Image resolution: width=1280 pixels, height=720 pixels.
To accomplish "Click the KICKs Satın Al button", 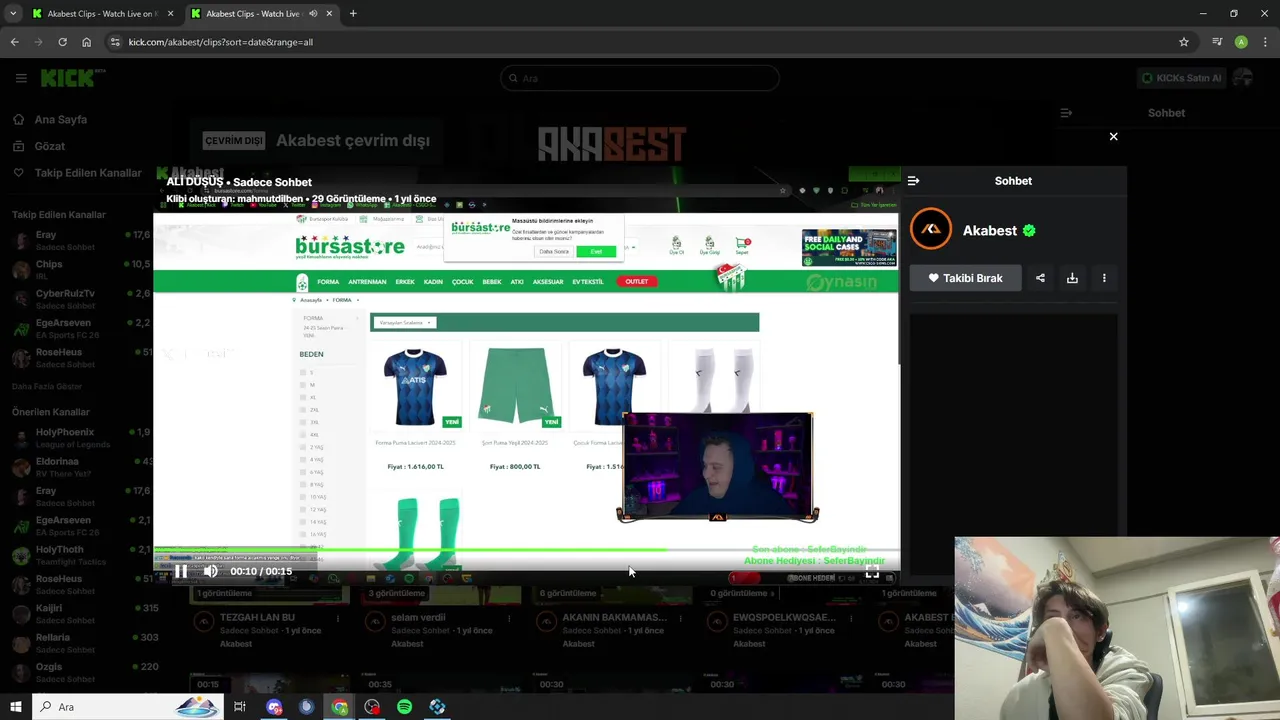I will point(1181,78).
